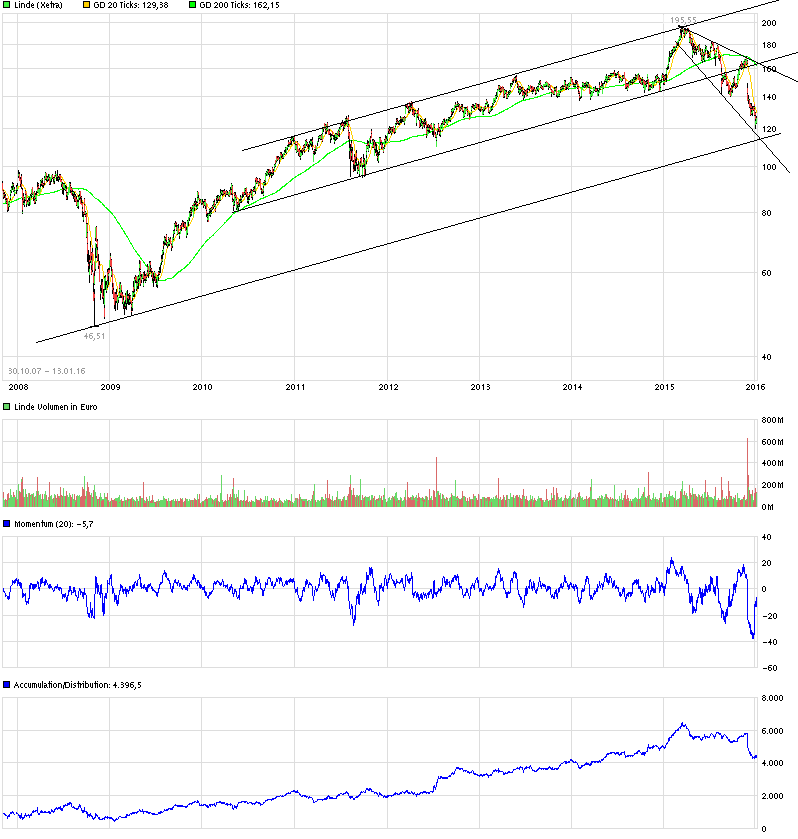The height and width of the screenshot is (839, 798).
Task: Click the 140 price axis label
Action: point(769,97)
